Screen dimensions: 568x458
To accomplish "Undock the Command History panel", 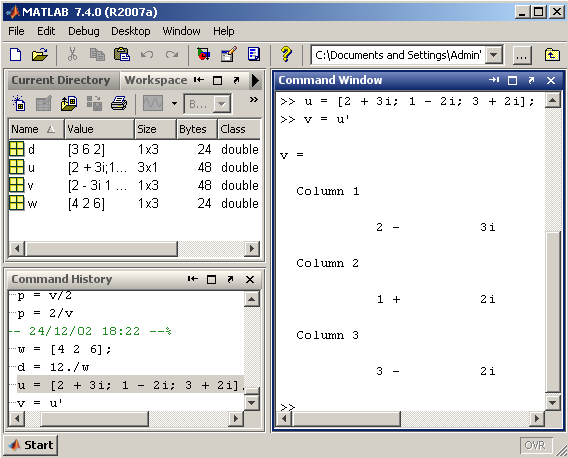I will 230,279.
